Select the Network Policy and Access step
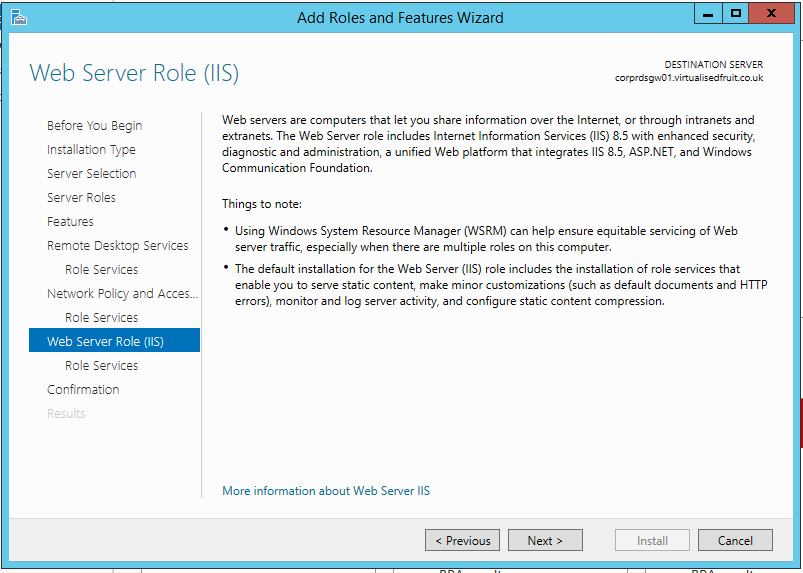This screenshot has height=573, width=803. click(x=122, y=293)
